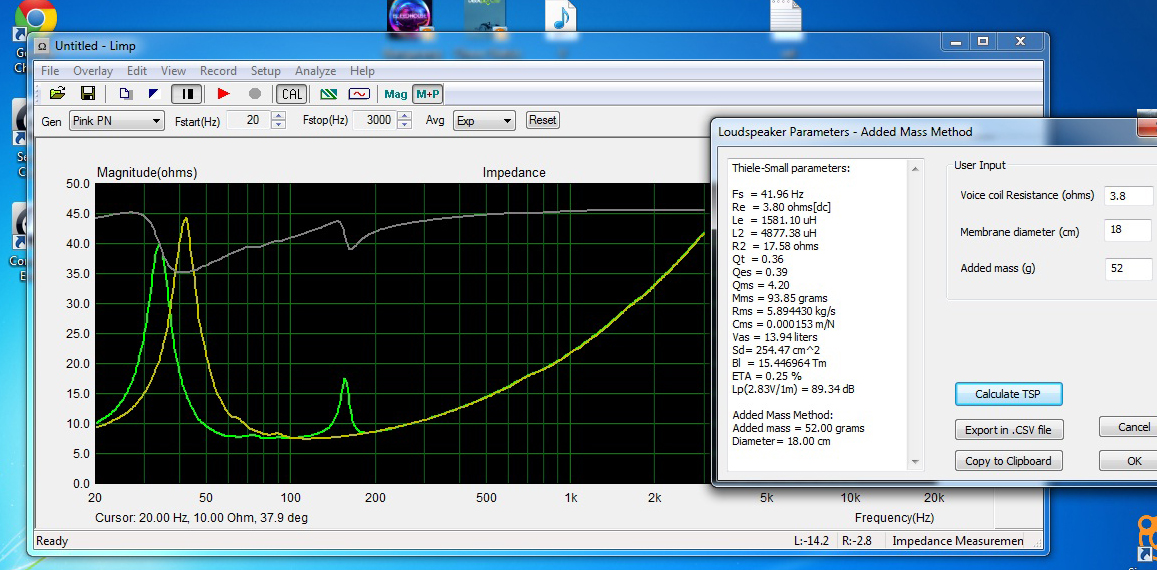Decrease Fstart with the down spinner arrow
1157x570 pixels.
[x=278, y=125]
